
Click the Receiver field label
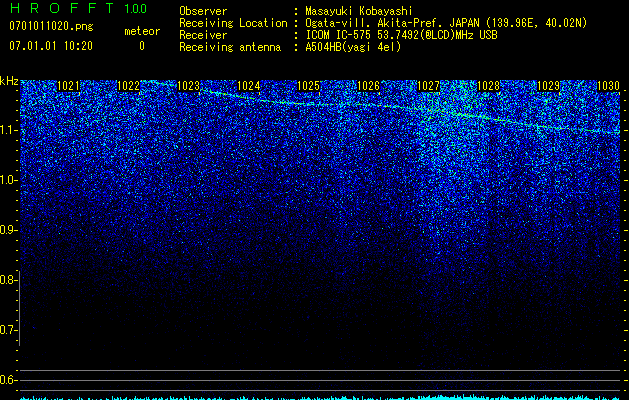[x=203, y=35]
